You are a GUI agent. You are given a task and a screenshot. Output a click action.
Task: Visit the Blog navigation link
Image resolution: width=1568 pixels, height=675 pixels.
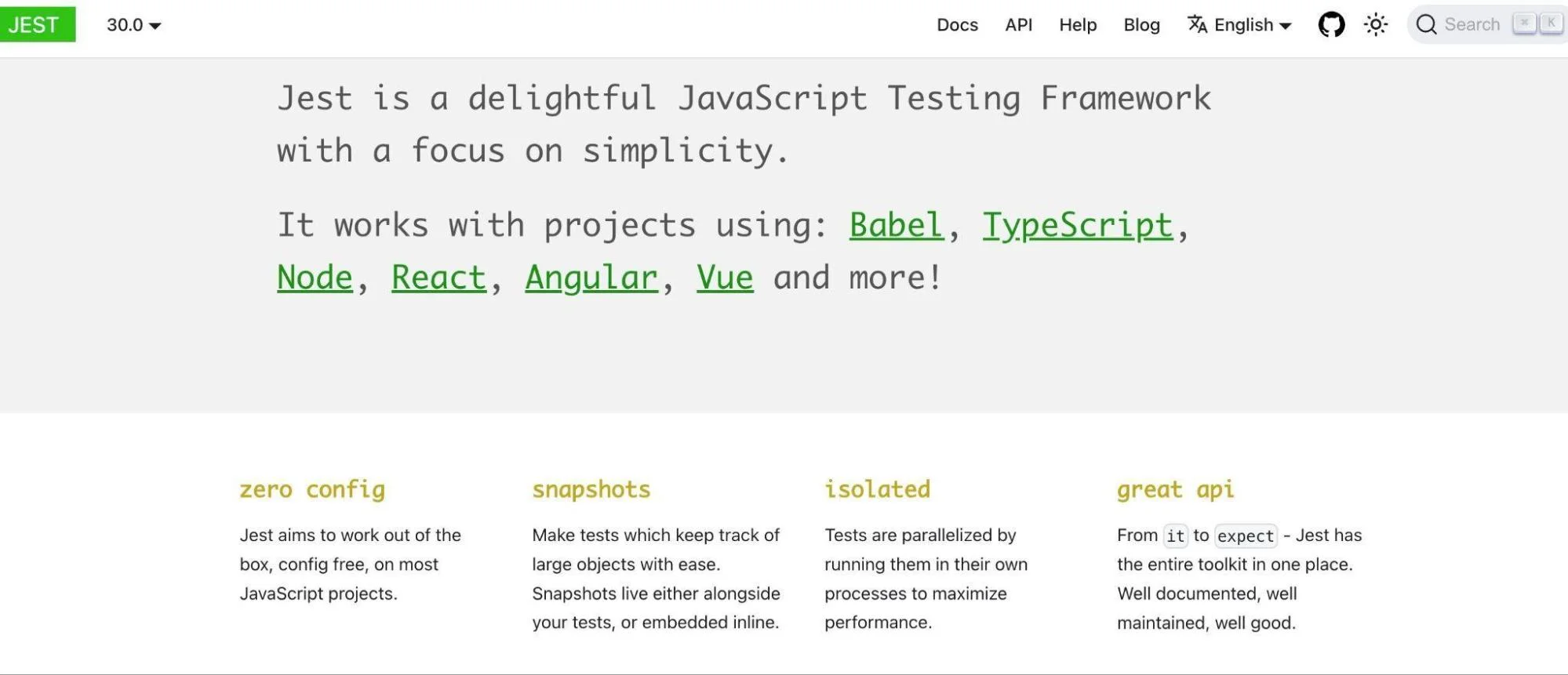(x=1141, y=25)
